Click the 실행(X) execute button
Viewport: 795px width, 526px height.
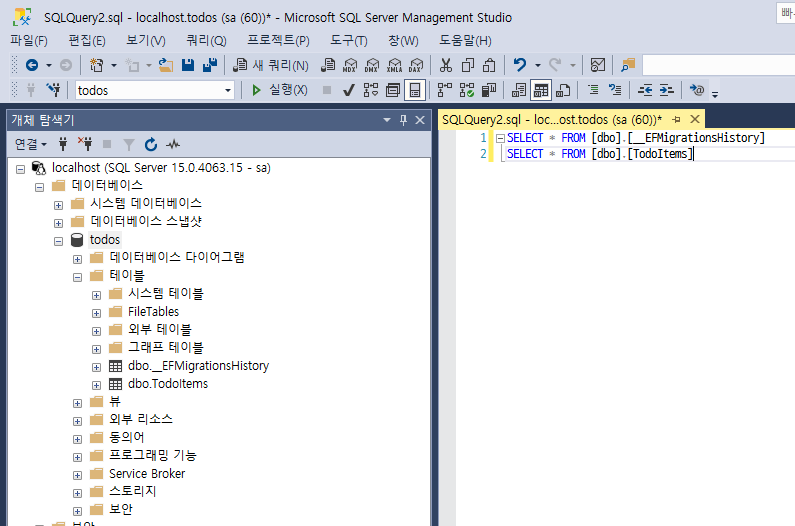coord(279,90)
